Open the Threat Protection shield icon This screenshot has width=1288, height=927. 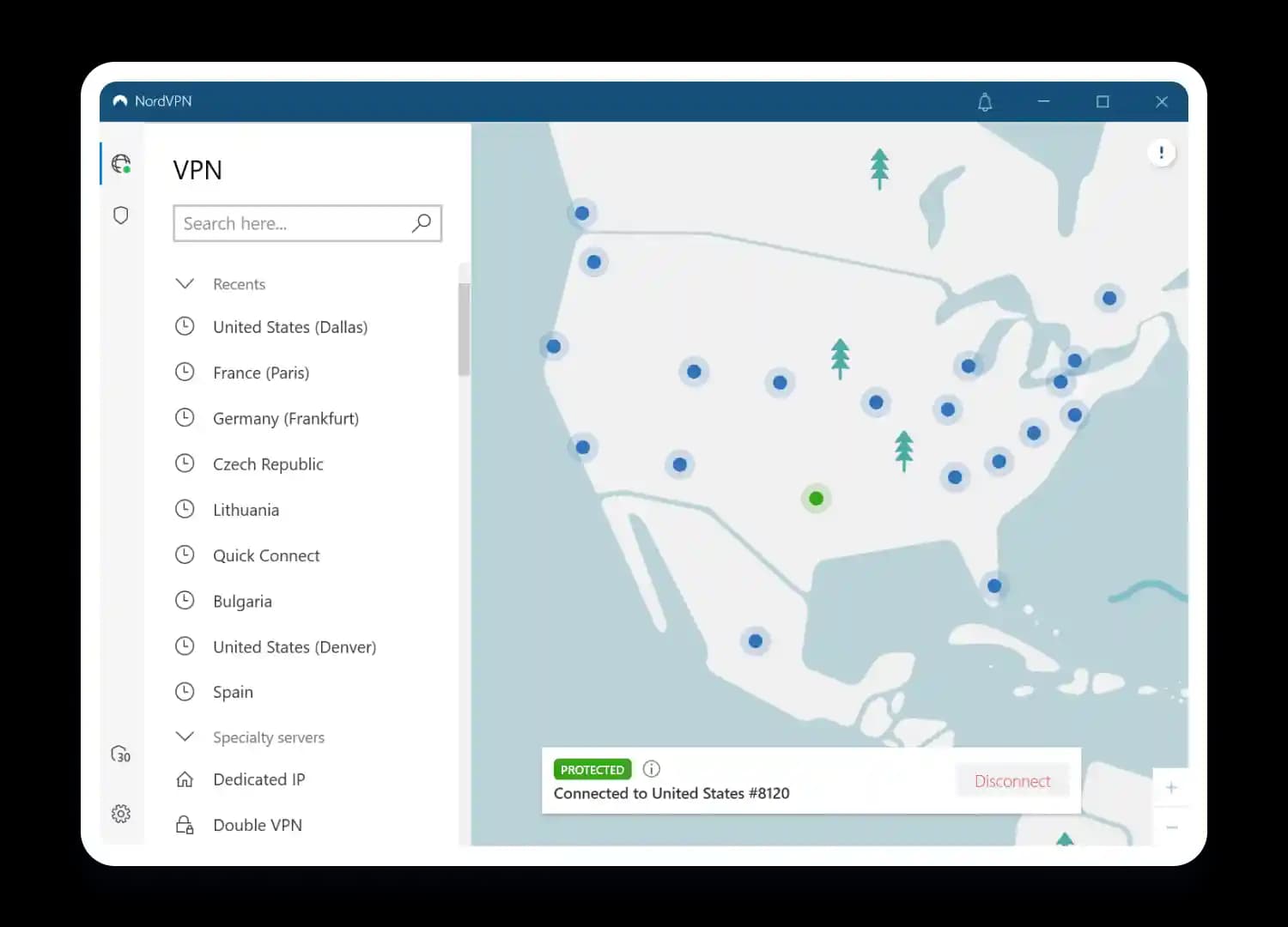click(x=121, y=215)
